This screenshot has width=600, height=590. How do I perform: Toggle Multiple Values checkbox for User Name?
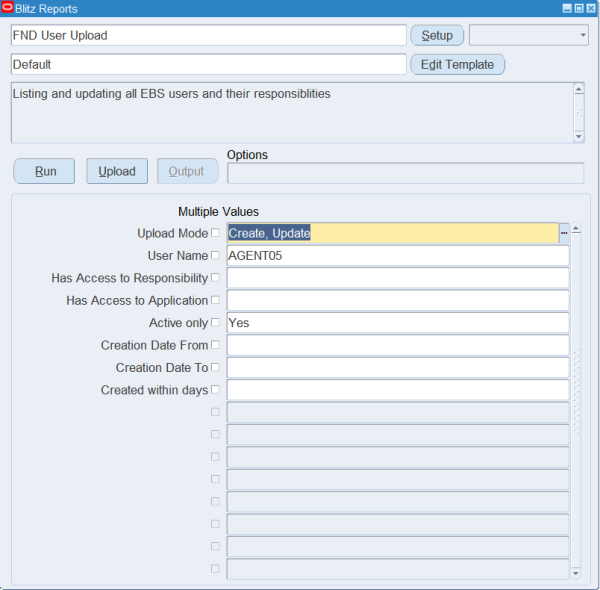pos(215,255)
